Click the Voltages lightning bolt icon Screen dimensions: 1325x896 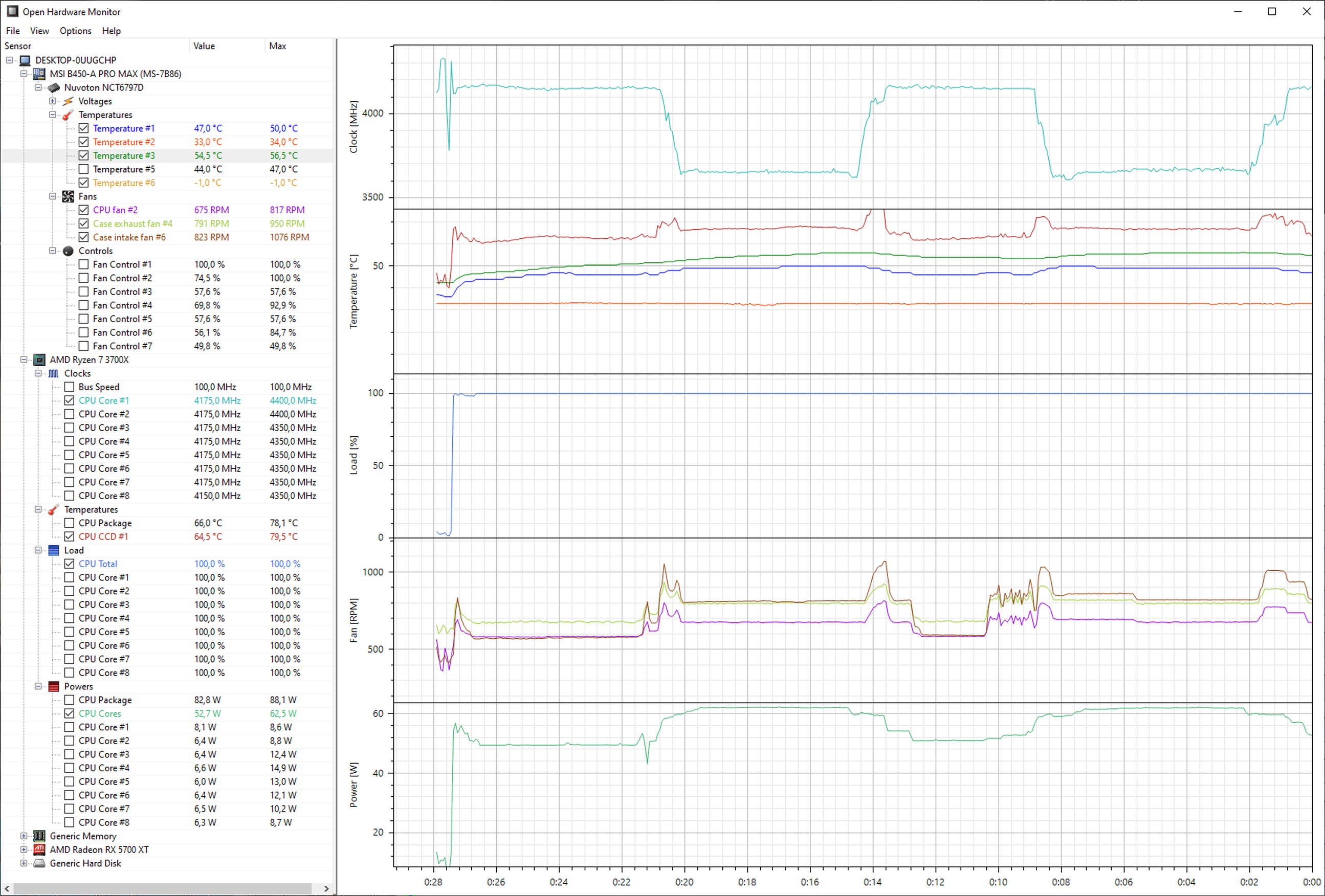pos(68,101)
